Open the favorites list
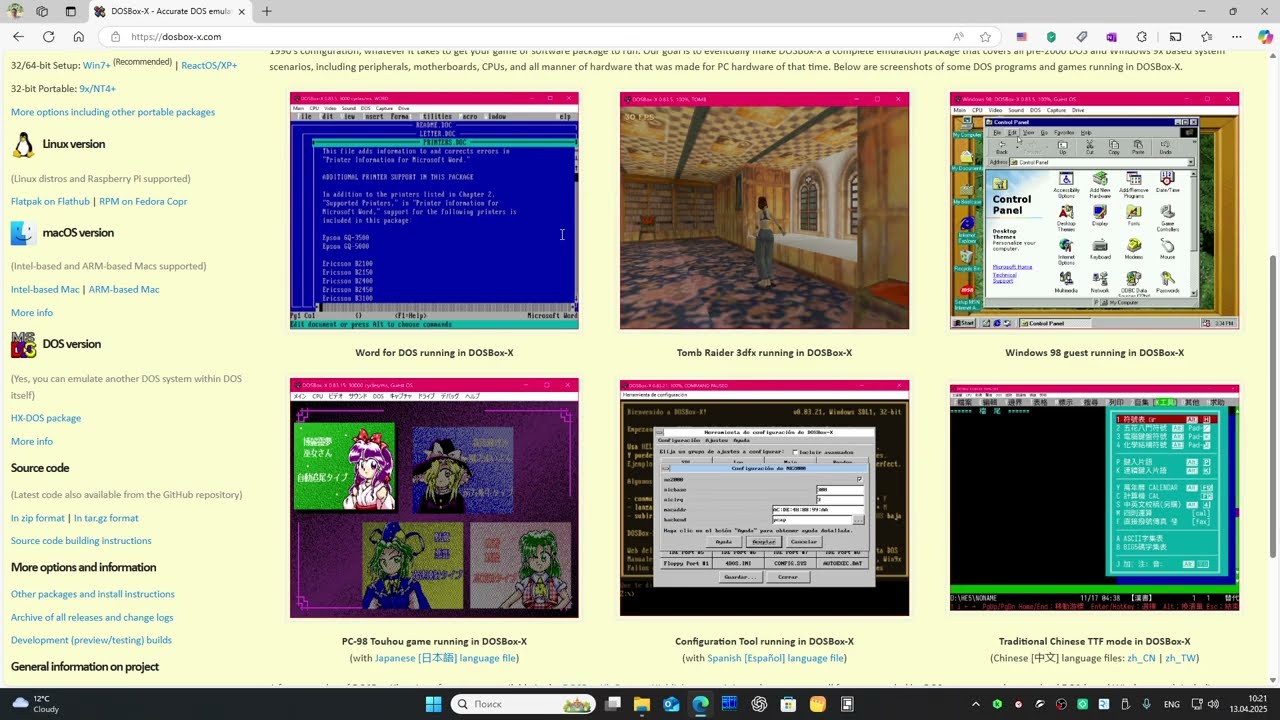This screenshot has width=1280, height=720. tap(1206, 37)
